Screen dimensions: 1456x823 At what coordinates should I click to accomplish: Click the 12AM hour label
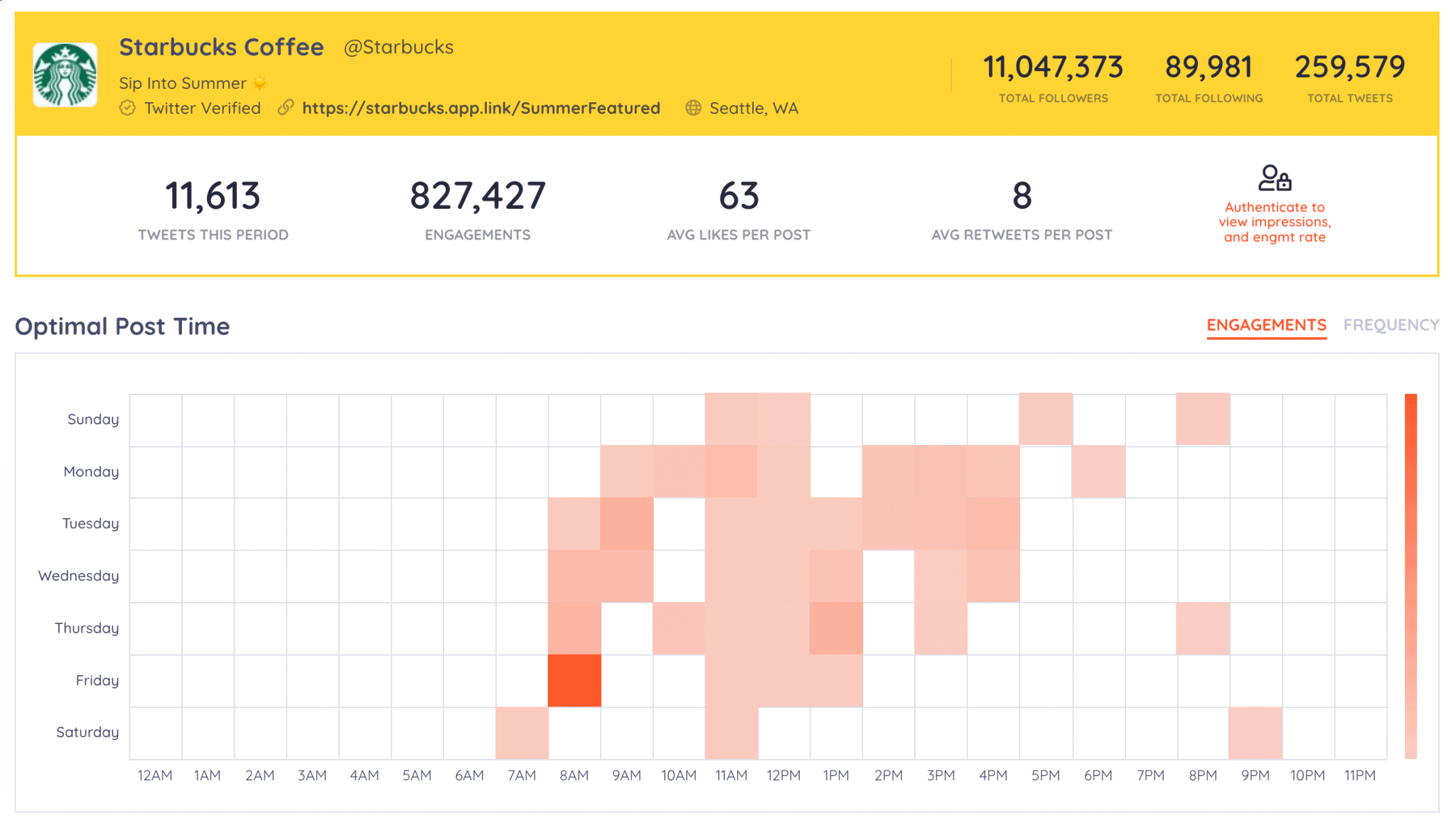point(155,775)
